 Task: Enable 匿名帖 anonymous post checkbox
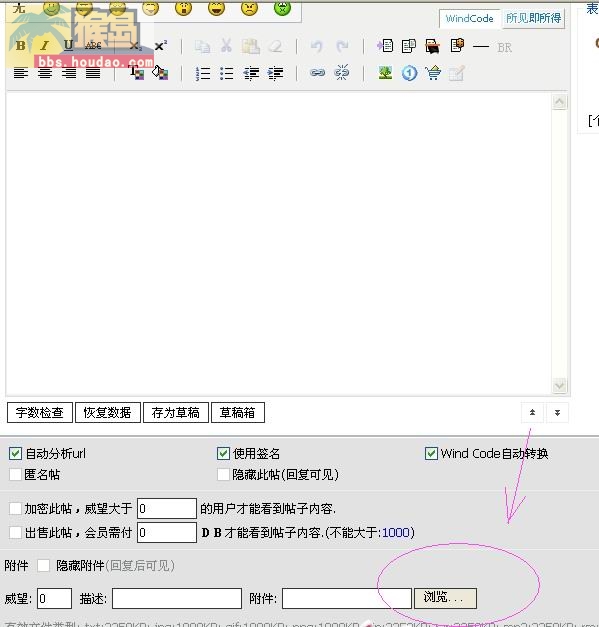(x=15, y=475)
